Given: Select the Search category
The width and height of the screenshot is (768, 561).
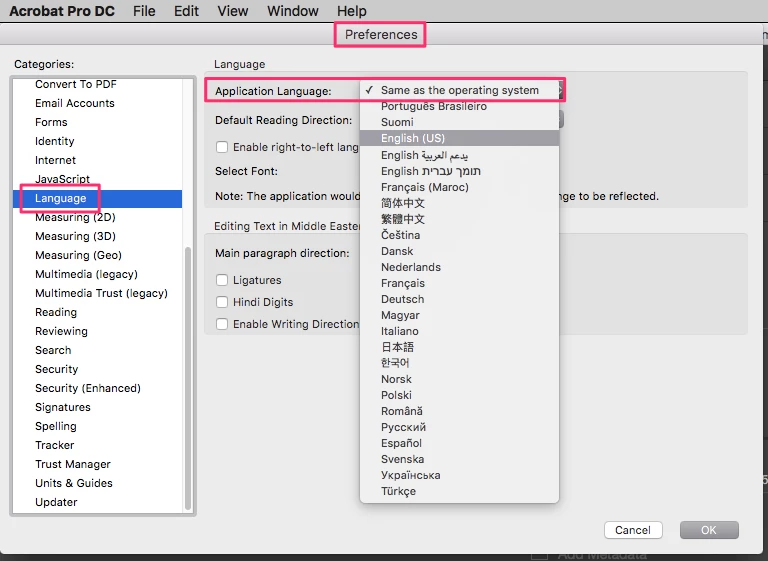Looking at the screenshot, I should coord(97,350).
